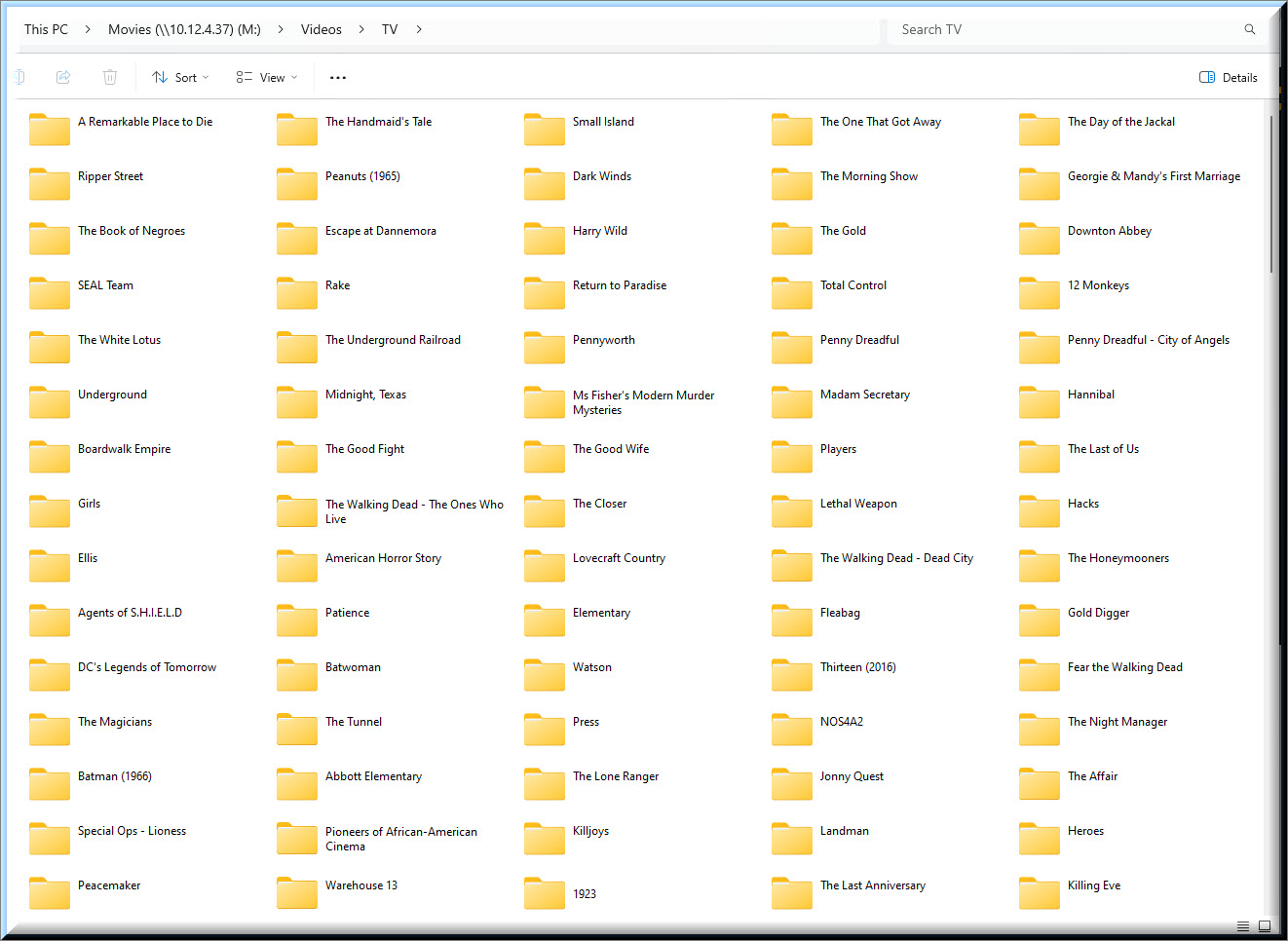The width and height of the screenshot is (1288, 941).
Task: Select "The Lone Ranger" folder name
Action: 617,776
